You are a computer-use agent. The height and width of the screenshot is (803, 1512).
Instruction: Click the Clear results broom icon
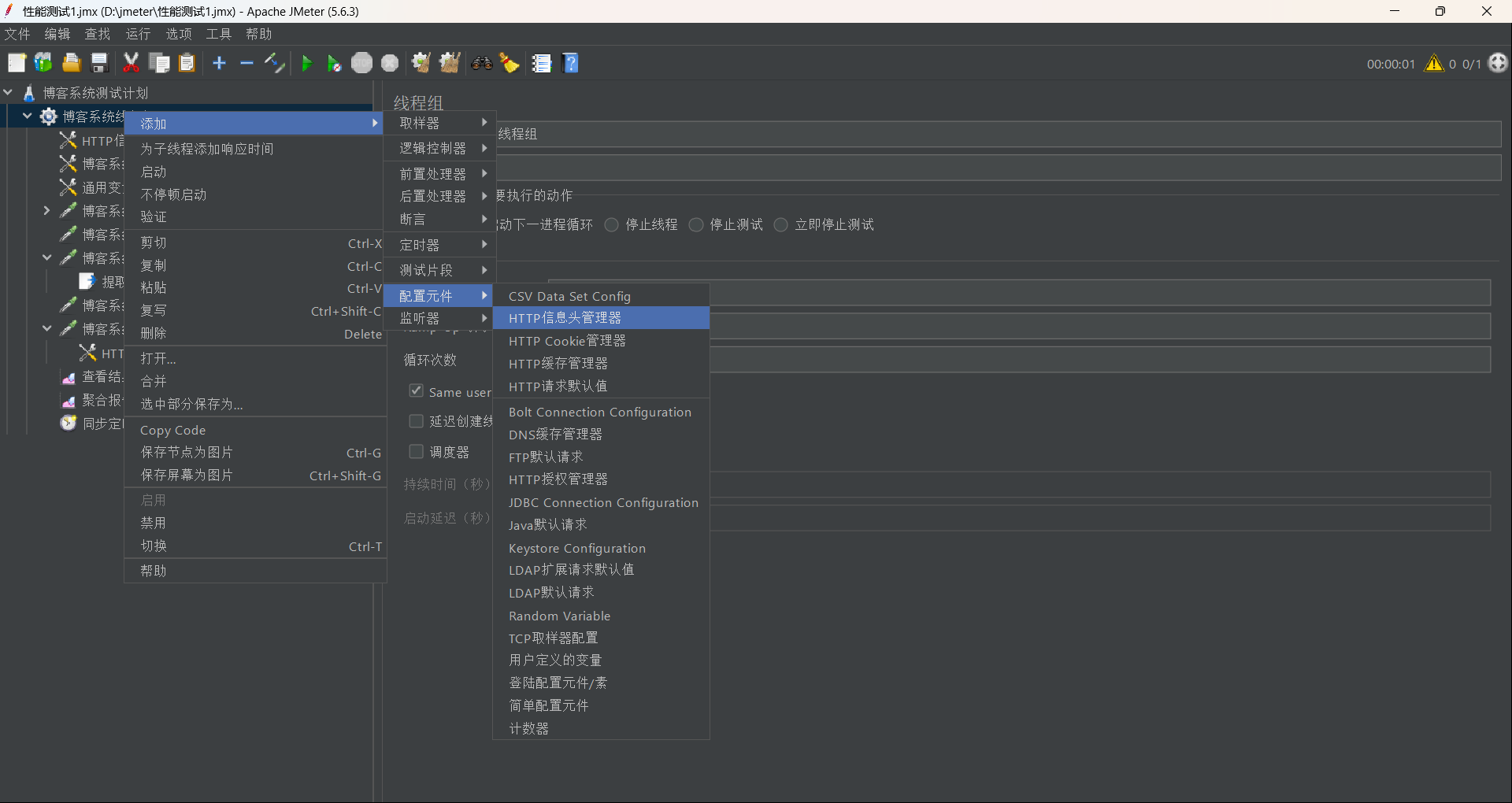click(421, 63)
